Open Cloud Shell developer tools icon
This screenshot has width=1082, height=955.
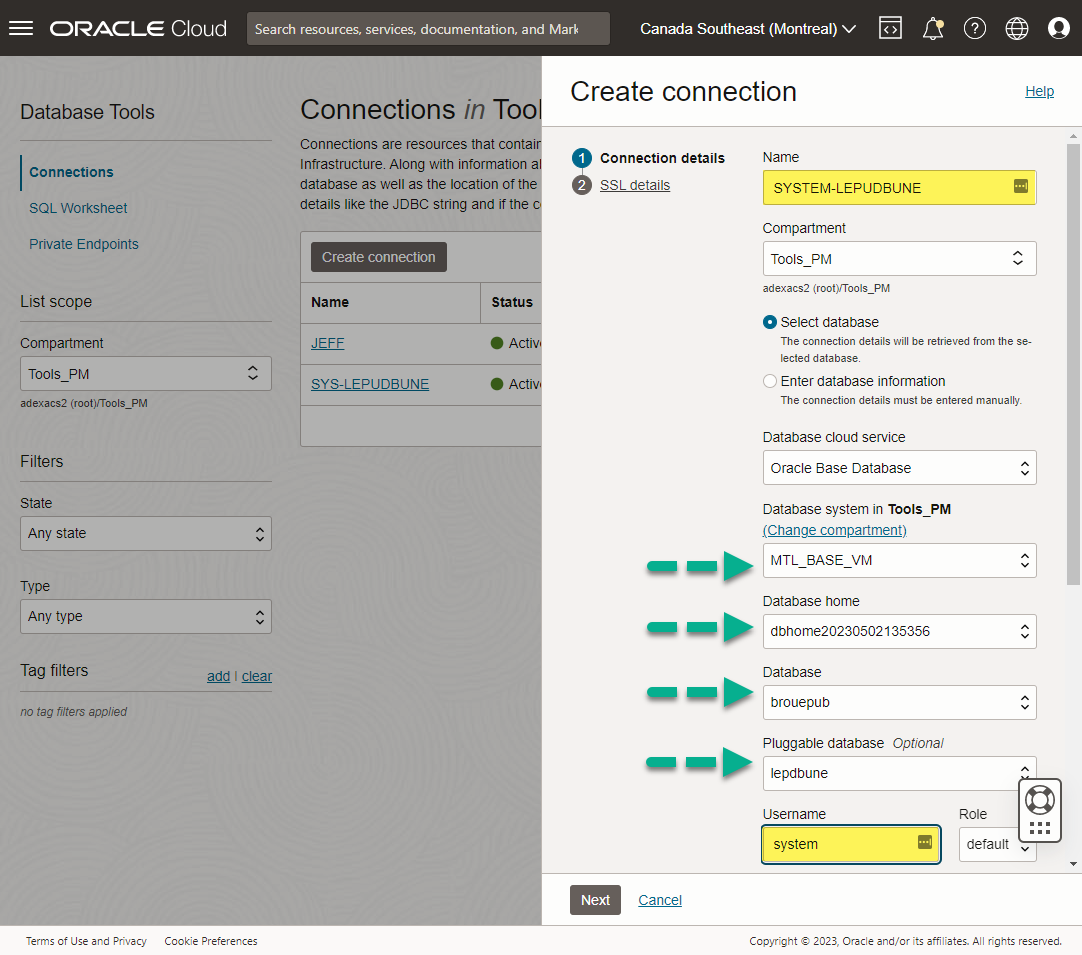point(890,28)
